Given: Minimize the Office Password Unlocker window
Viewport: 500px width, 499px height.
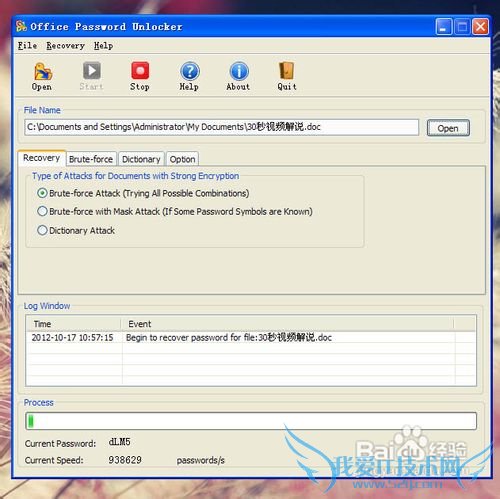Looking at the screenshot, I should (x=443, y=27).
